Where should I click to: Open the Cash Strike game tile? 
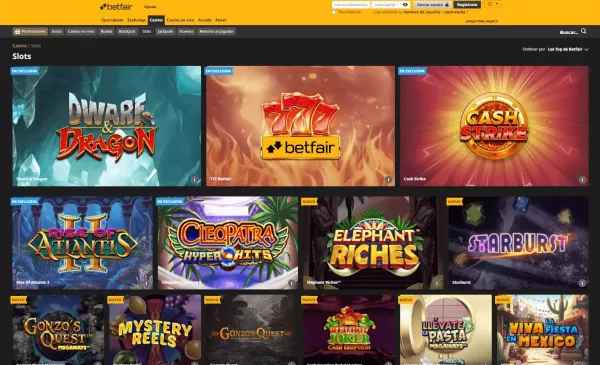494,126
